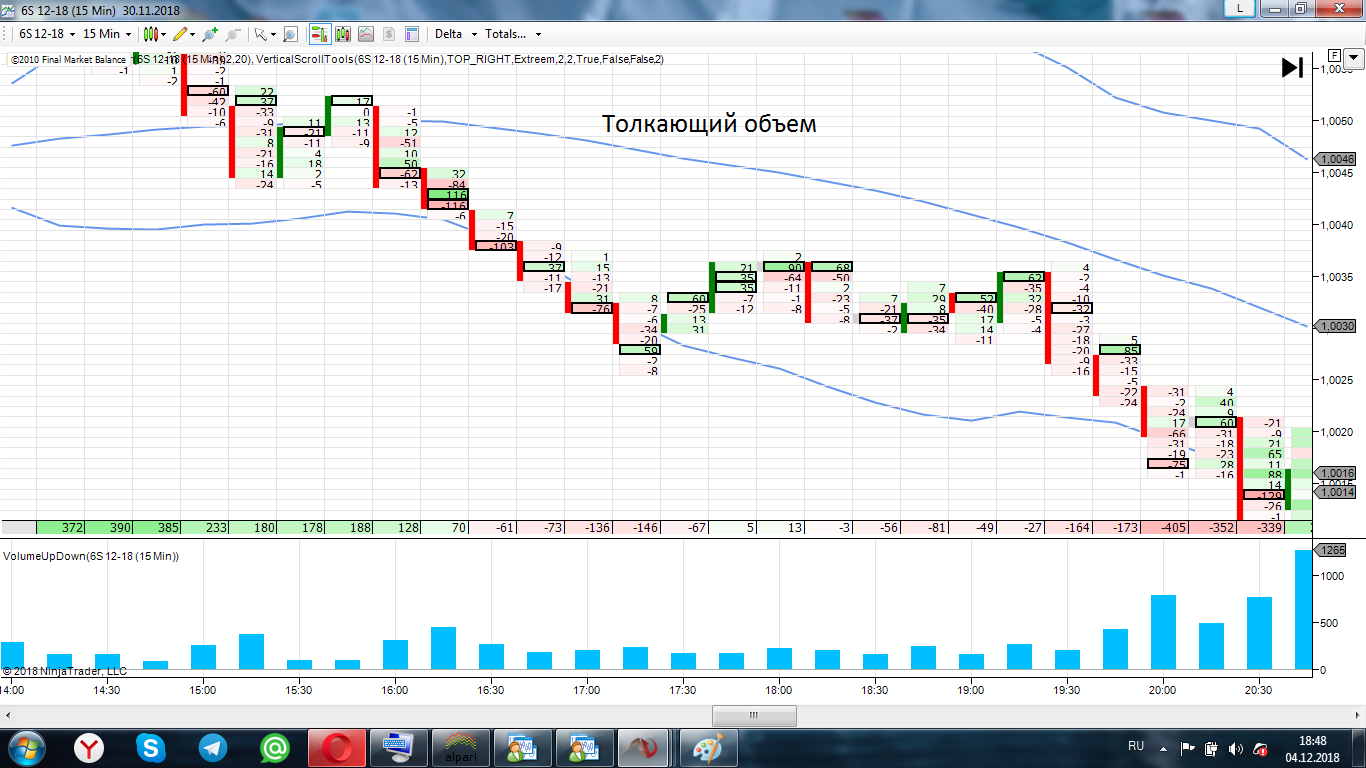The height and width of the screenshot is (768, 1366).
Task: Expand the 6S 12-18 instrument dropdown
Action: point(46,34)
